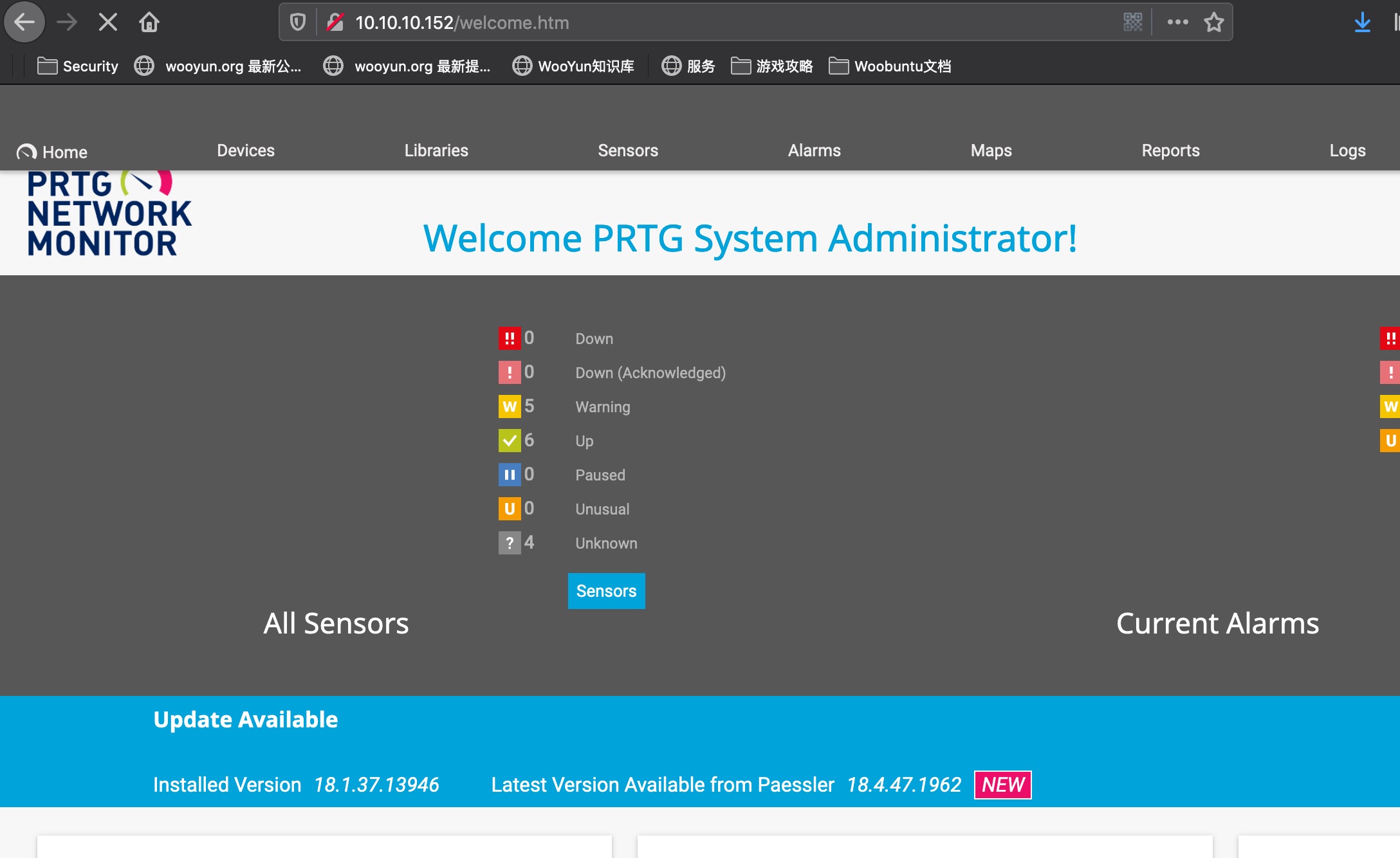Screen dimensions: 1400x858
Task: Click the Warning sensors link
Action: [602, 407]
